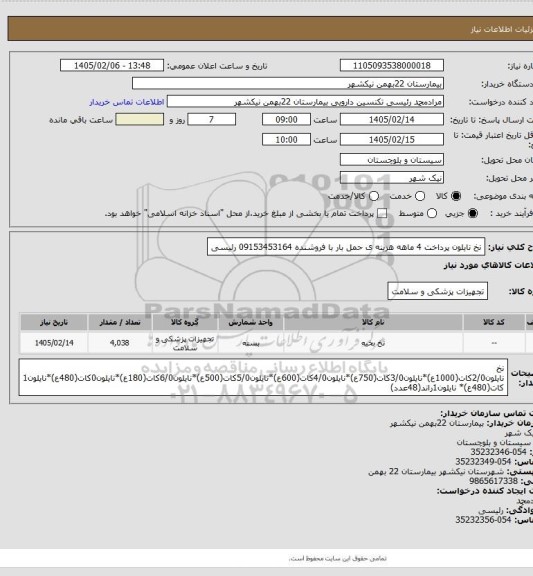Select the کالا radio button
Viewport: 533px width, 576px height.
(x=456, y=196)
